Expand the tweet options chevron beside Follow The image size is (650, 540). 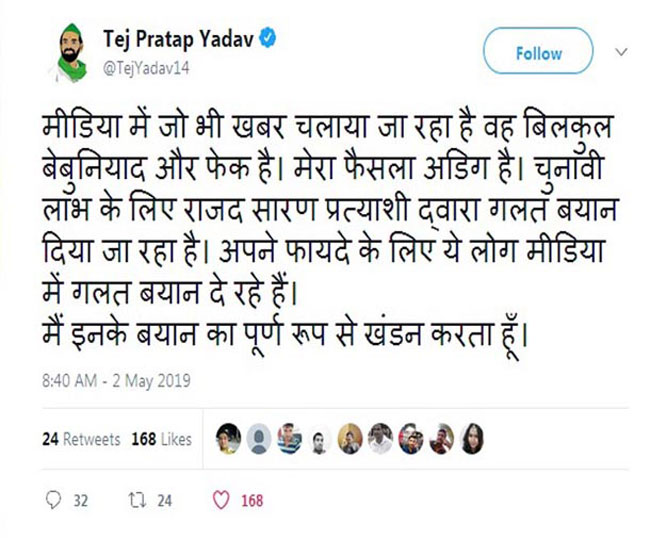pos(622,52)
